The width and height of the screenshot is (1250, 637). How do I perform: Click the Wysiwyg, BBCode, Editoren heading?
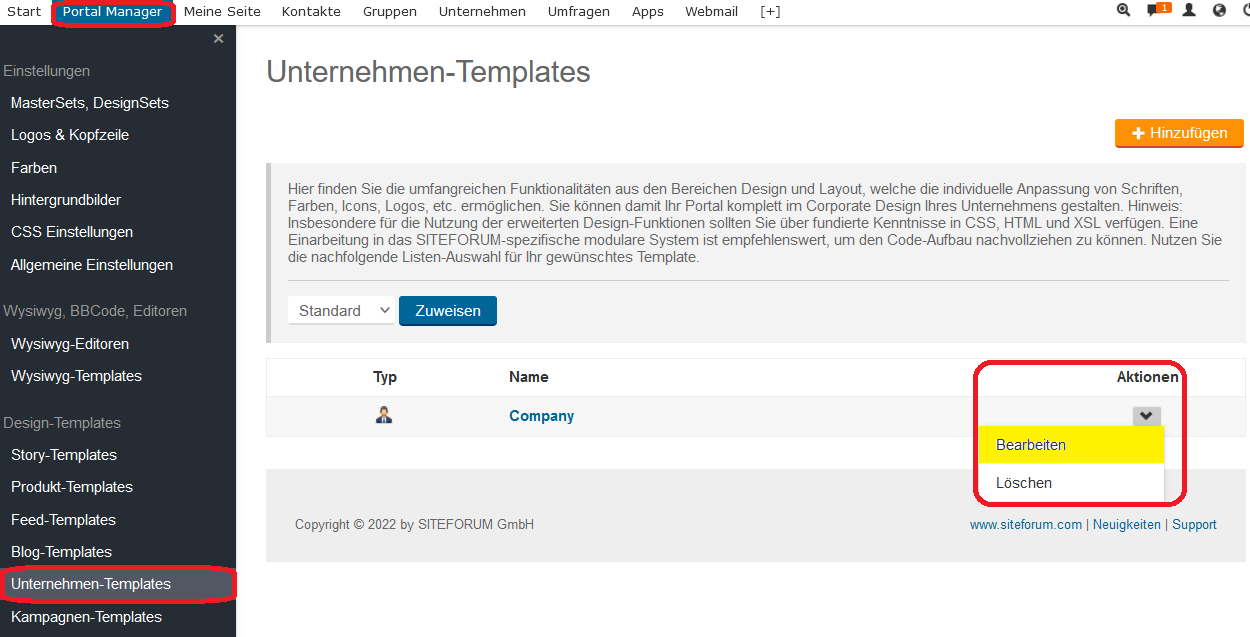(95, 311)
